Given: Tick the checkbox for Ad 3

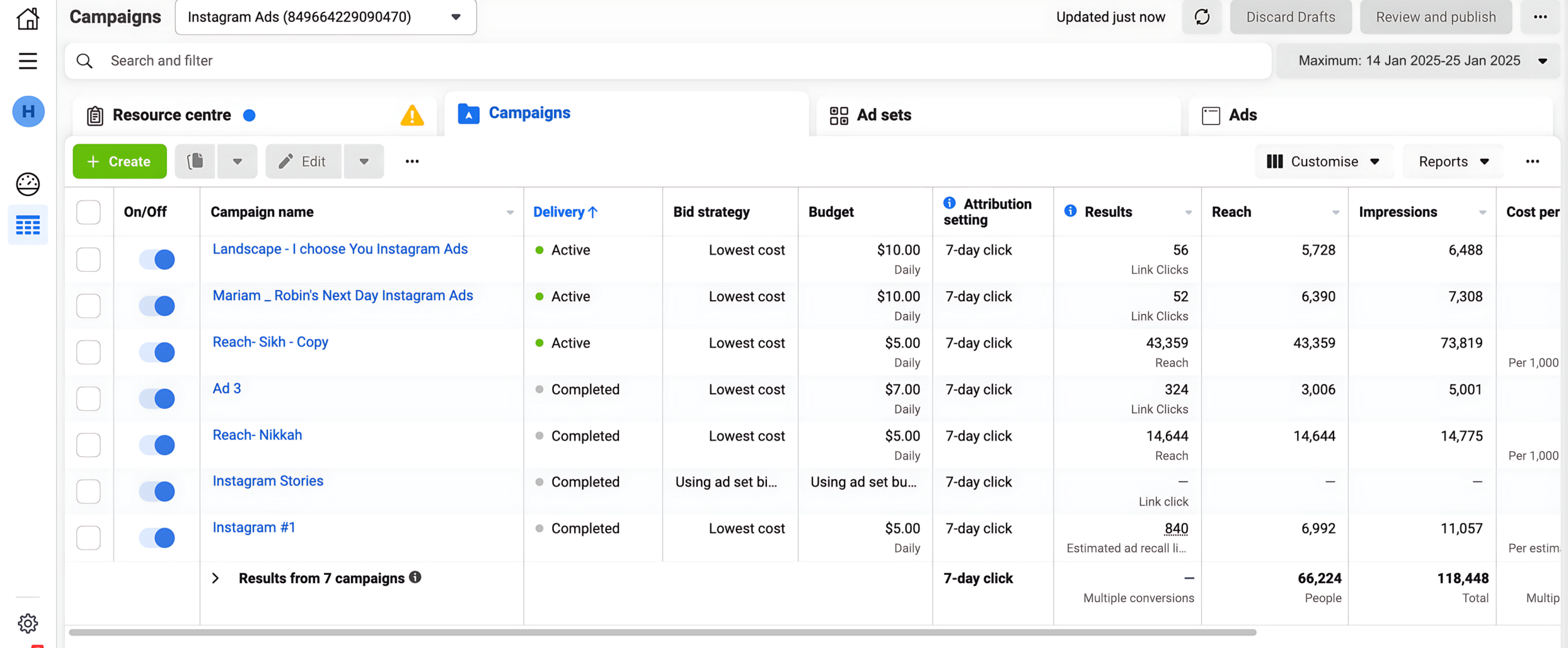Looking at the screenshot, I should (x=88, y=398).
